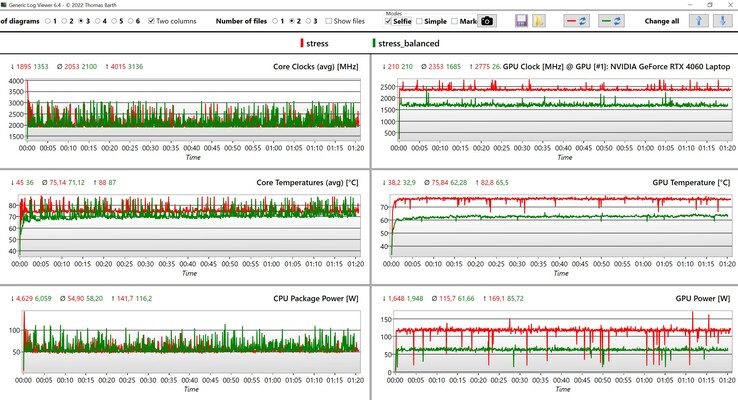The width and height of the screenshot is (738, 400).
Task: Click the CPU Package Power [W] title
Action: click(316, 298)
